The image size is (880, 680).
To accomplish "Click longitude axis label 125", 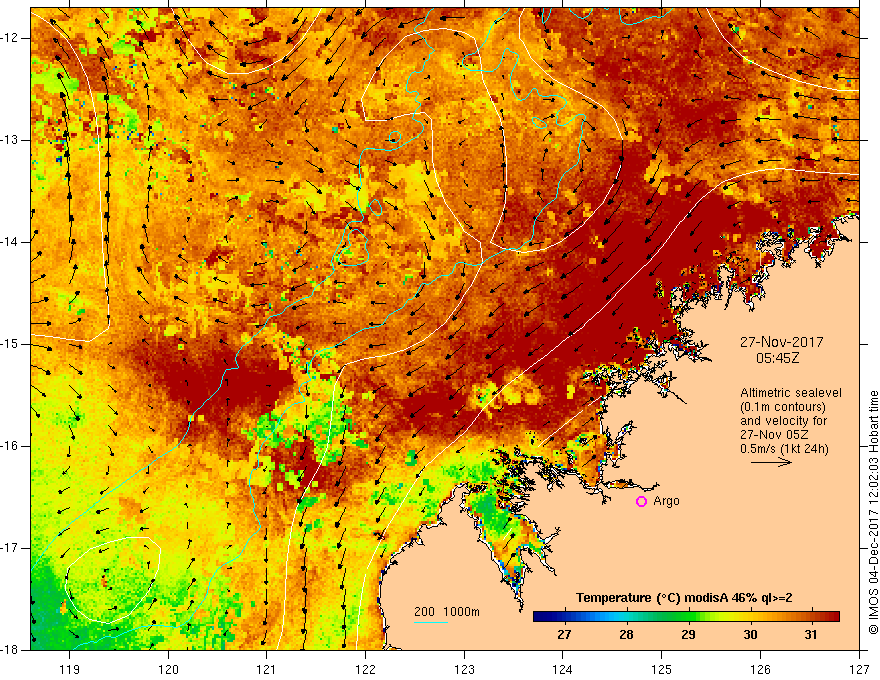I will 662,669.
